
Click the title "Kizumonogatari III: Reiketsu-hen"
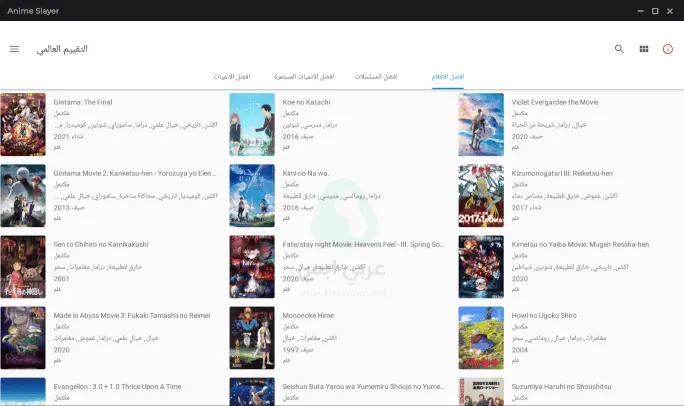pyautogui.click(x=562, y=173)
